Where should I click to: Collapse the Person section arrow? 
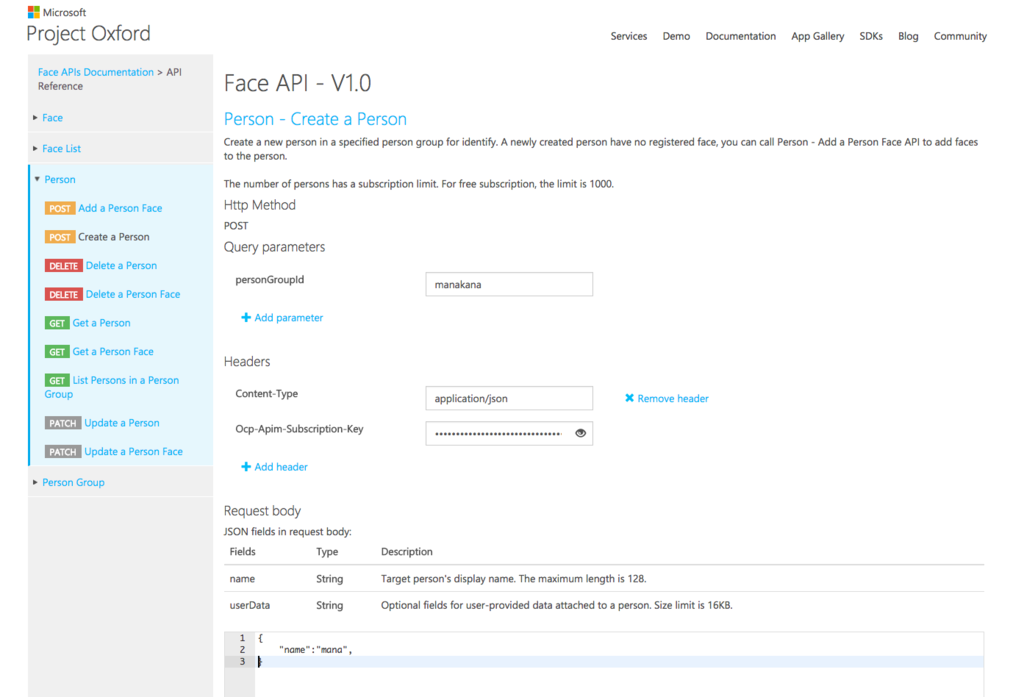[x=37, y=179]
